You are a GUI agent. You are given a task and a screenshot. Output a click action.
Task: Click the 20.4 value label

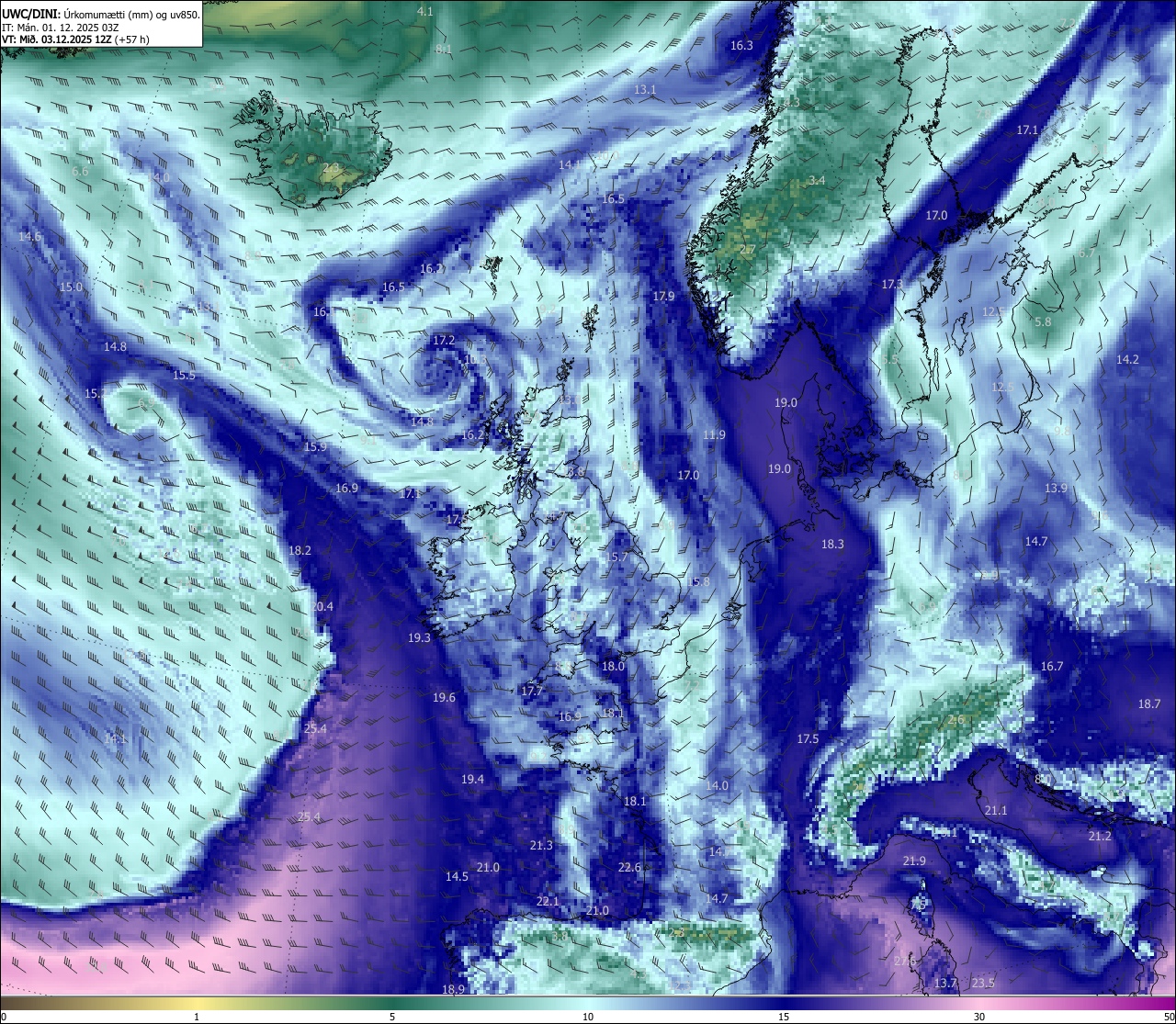pos(322,606)
